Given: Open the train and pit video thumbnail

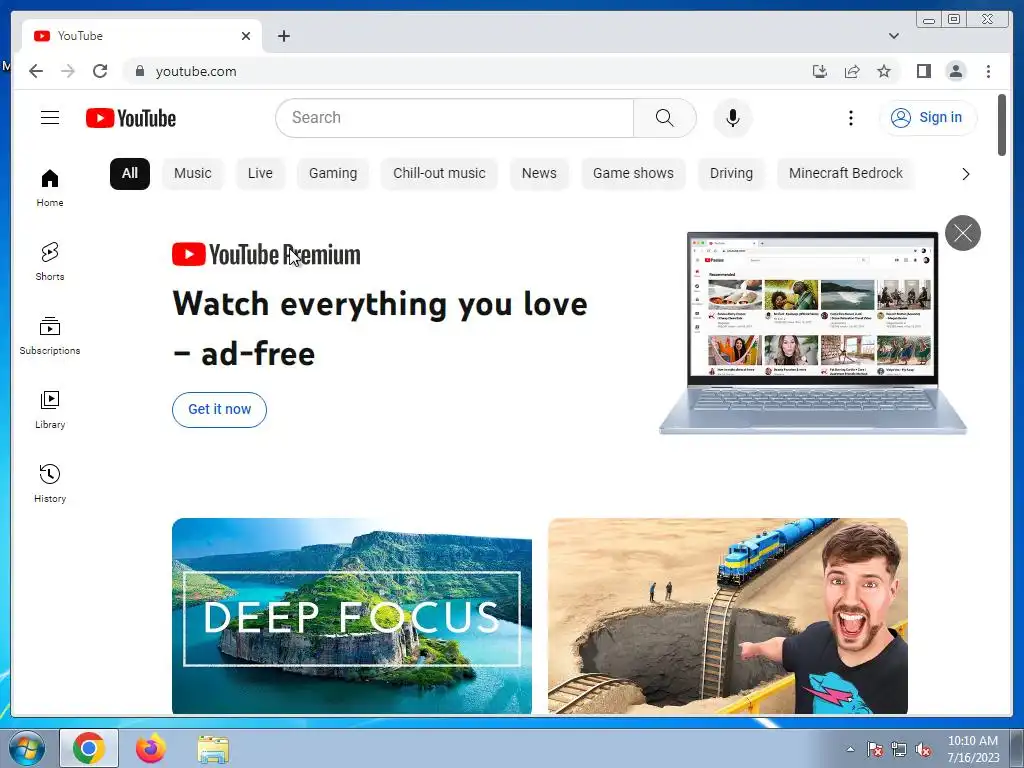Looking at the screenshot, I should pyautogui.click(x=728, y=616).
